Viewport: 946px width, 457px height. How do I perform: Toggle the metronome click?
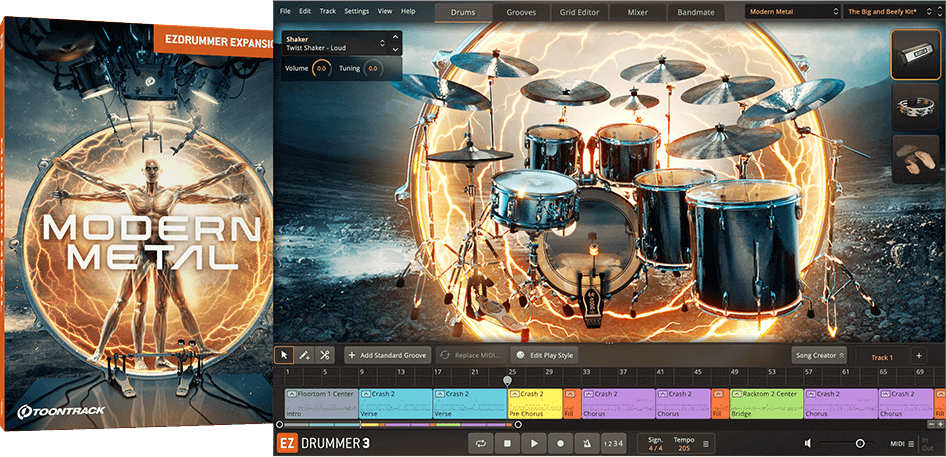587,444
